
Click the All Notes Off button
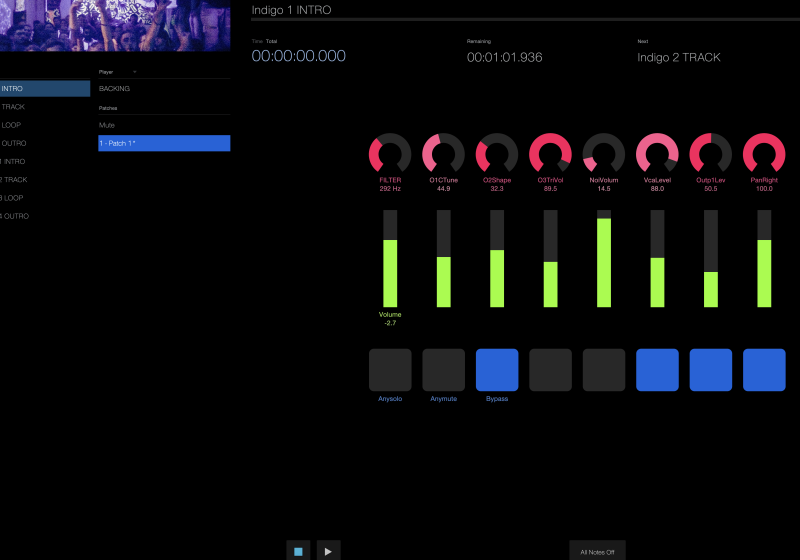tap(597, 551)
